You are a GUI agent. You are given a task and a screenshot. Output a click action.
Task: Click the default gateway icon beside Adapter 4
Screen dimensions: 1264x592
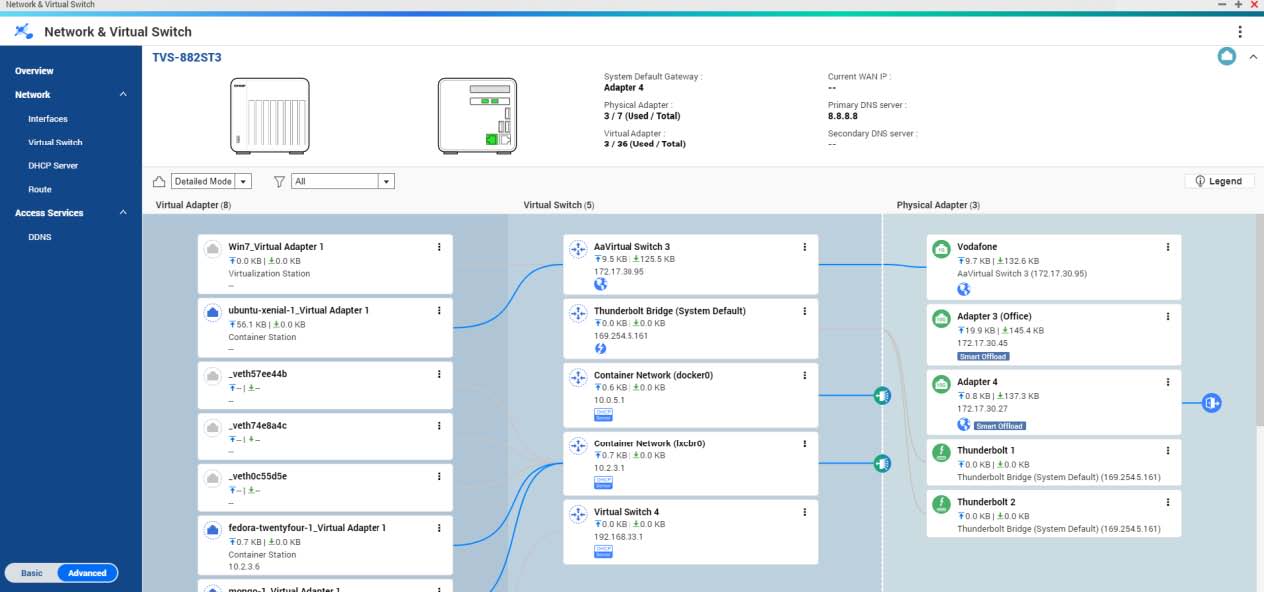pyautogui.click(x=1212, y=403)
